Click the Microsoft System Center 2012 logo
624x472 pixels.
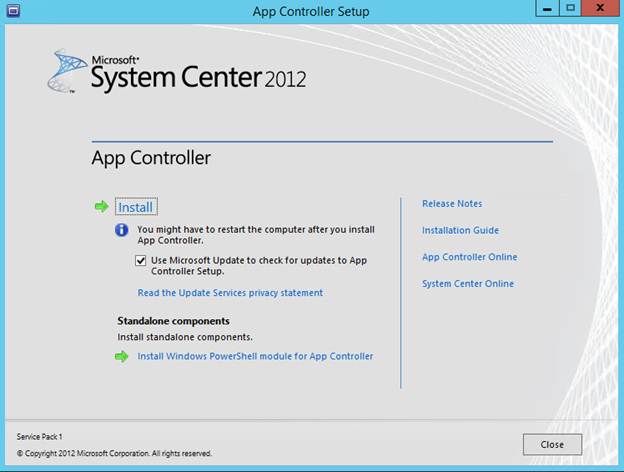(x=177, y=72)
